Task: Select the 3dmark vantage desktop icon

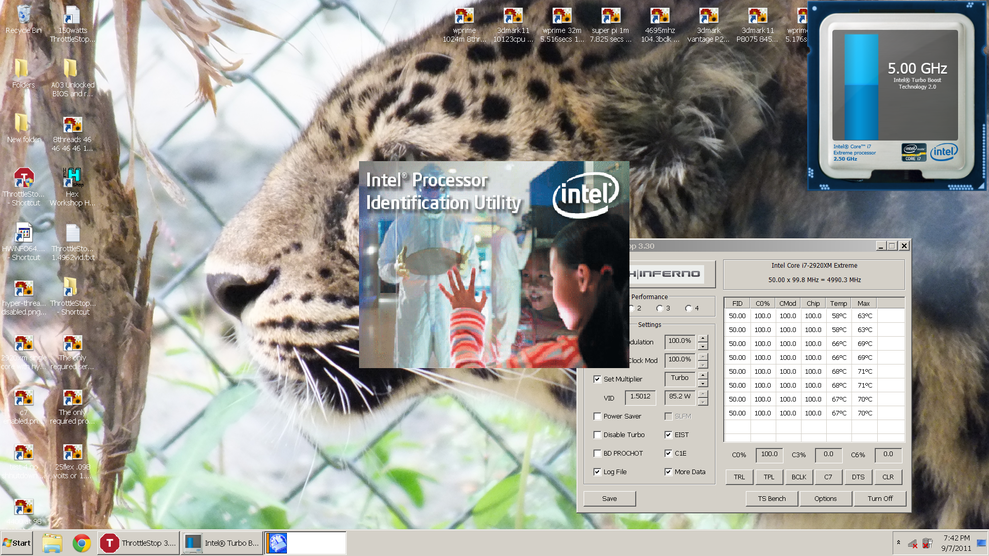Action: click(x=708, y=25)
